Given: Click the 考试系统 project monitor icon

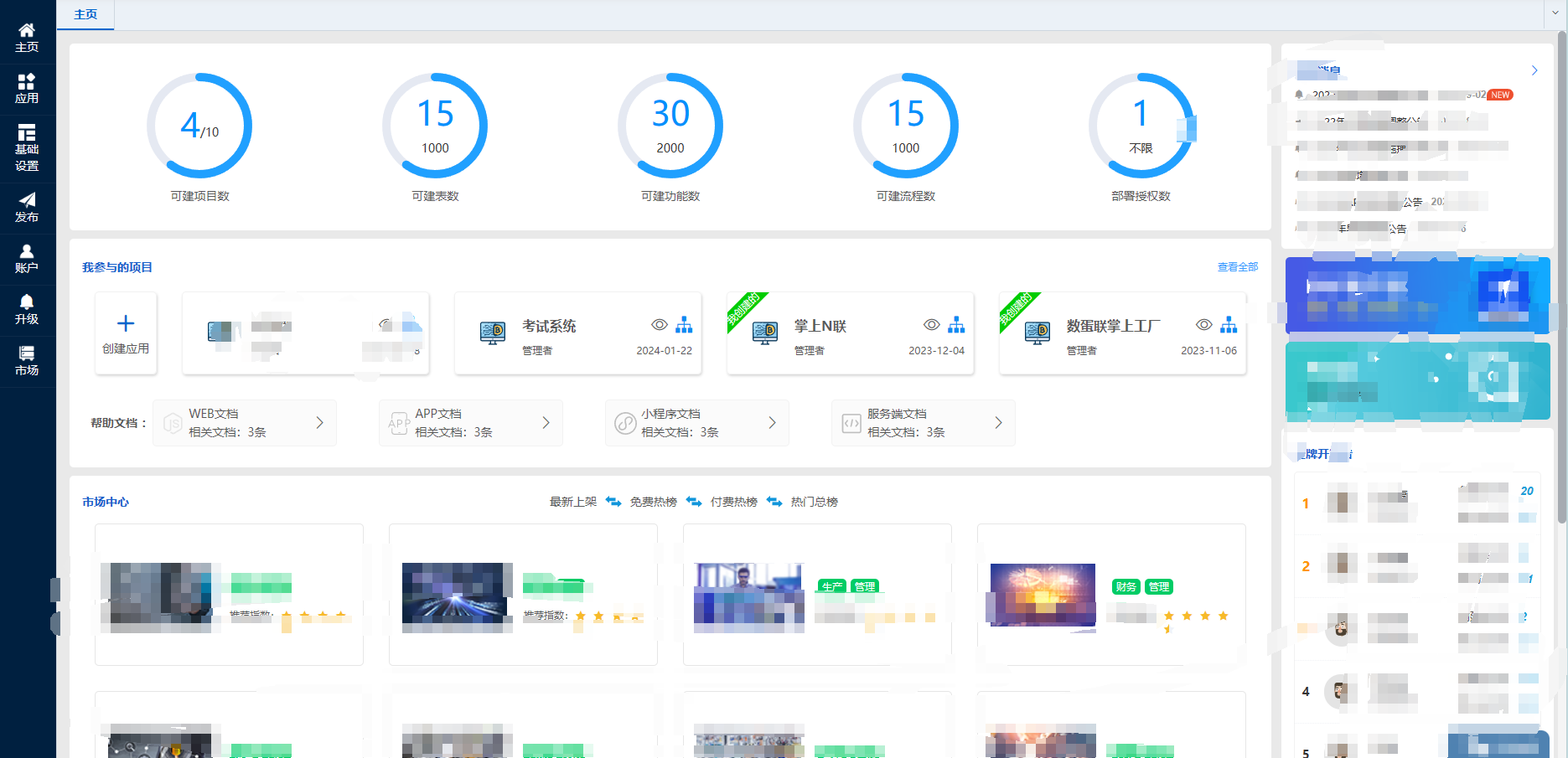Looking at the screenshot, I should pos(493,333).
